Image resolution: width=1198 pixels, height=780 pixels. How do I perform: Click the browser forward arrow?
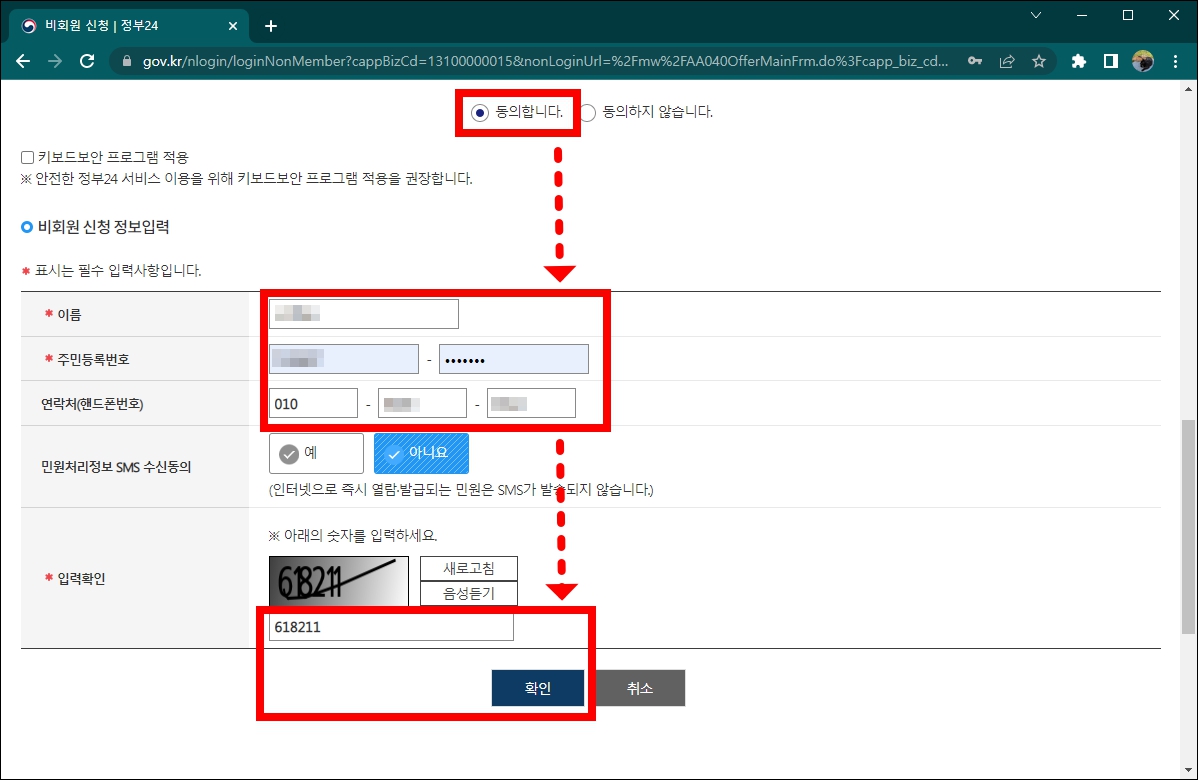pyautogui.click(x=54, y=61)
